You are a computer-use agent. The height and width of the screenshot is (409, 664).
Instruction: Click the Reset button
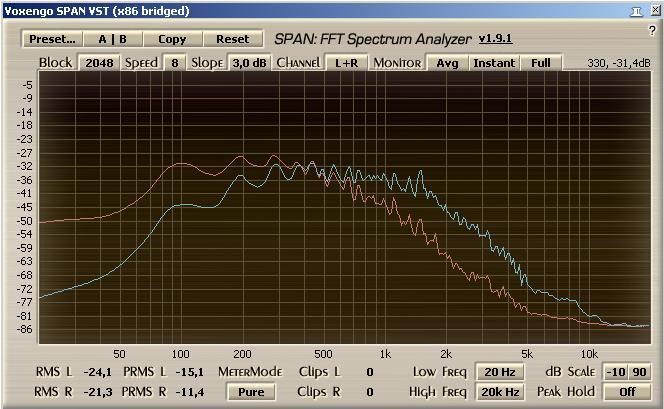coord(232,39)
